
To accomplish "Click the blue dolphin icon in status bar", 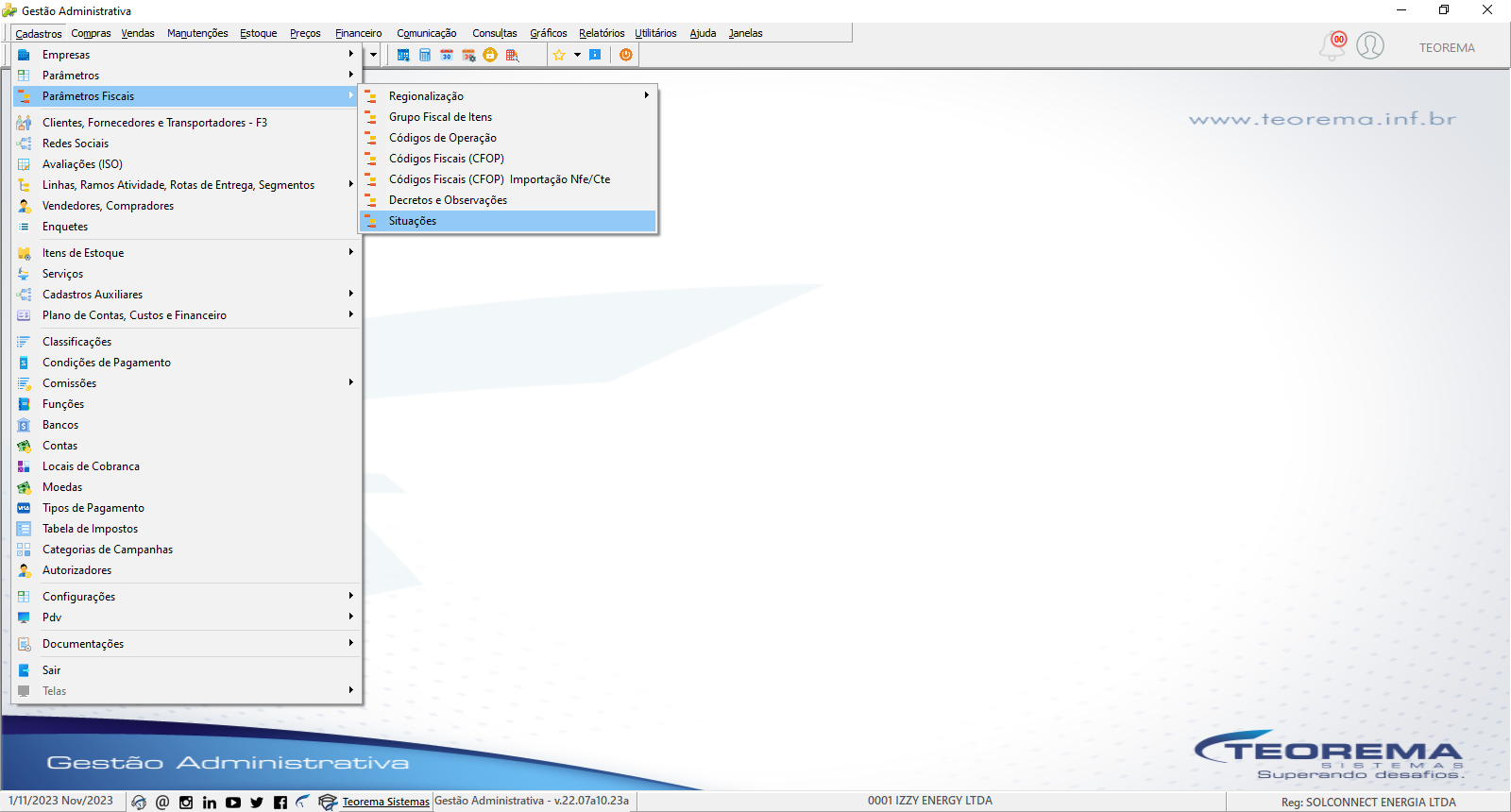I will tap(302, 802).
